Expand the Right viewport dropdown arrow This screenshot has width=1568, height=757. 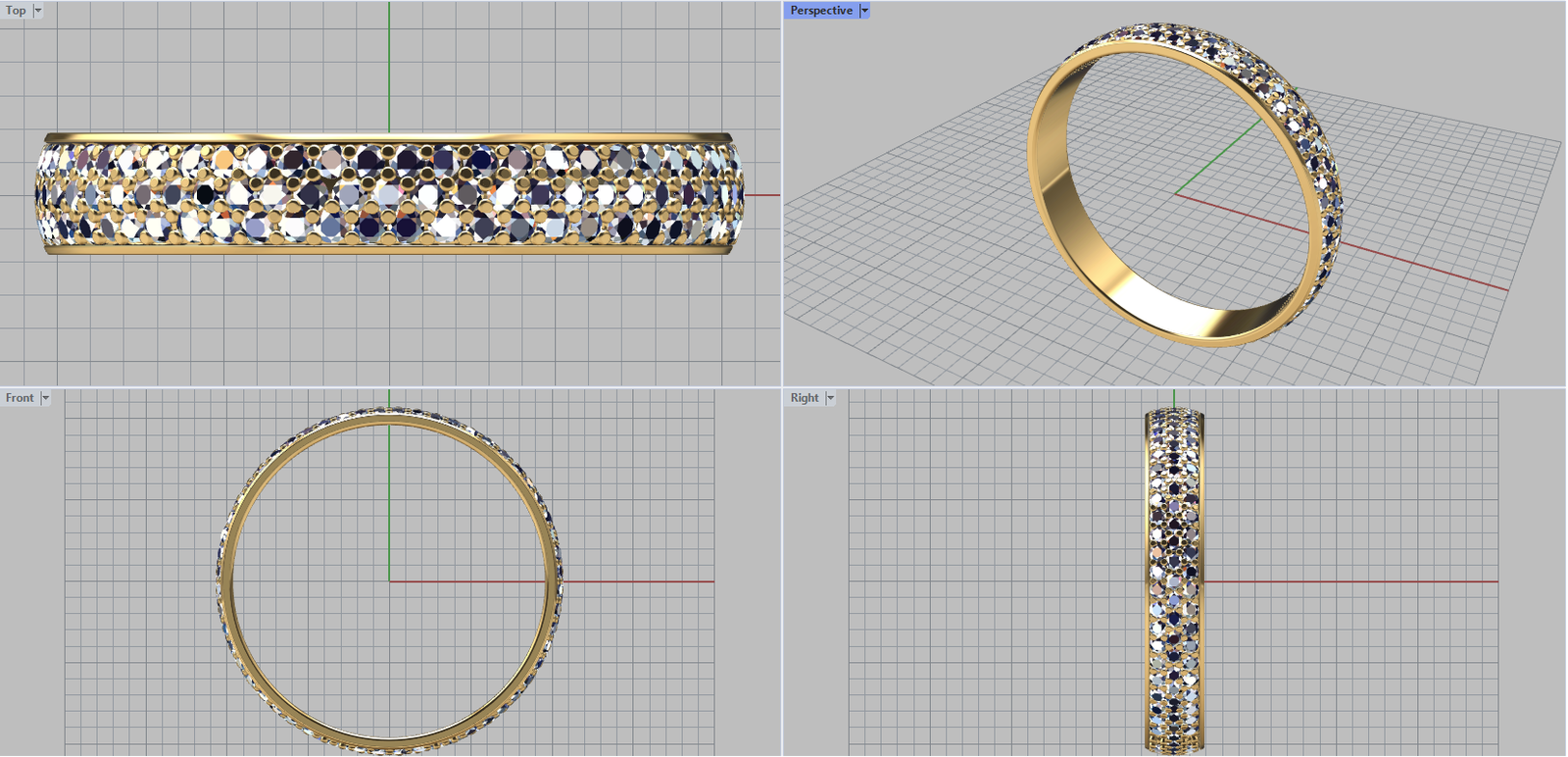(x=830, y=398)
